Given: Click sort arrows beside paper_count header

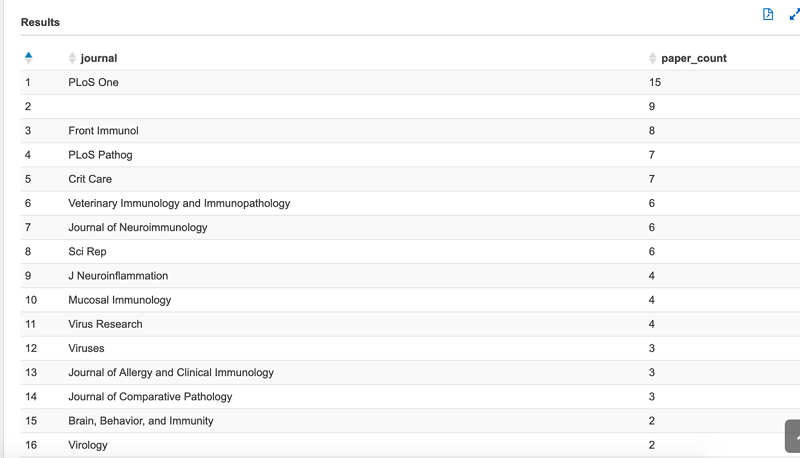Looking at the screenshot, I should click(x=653, y=58).
